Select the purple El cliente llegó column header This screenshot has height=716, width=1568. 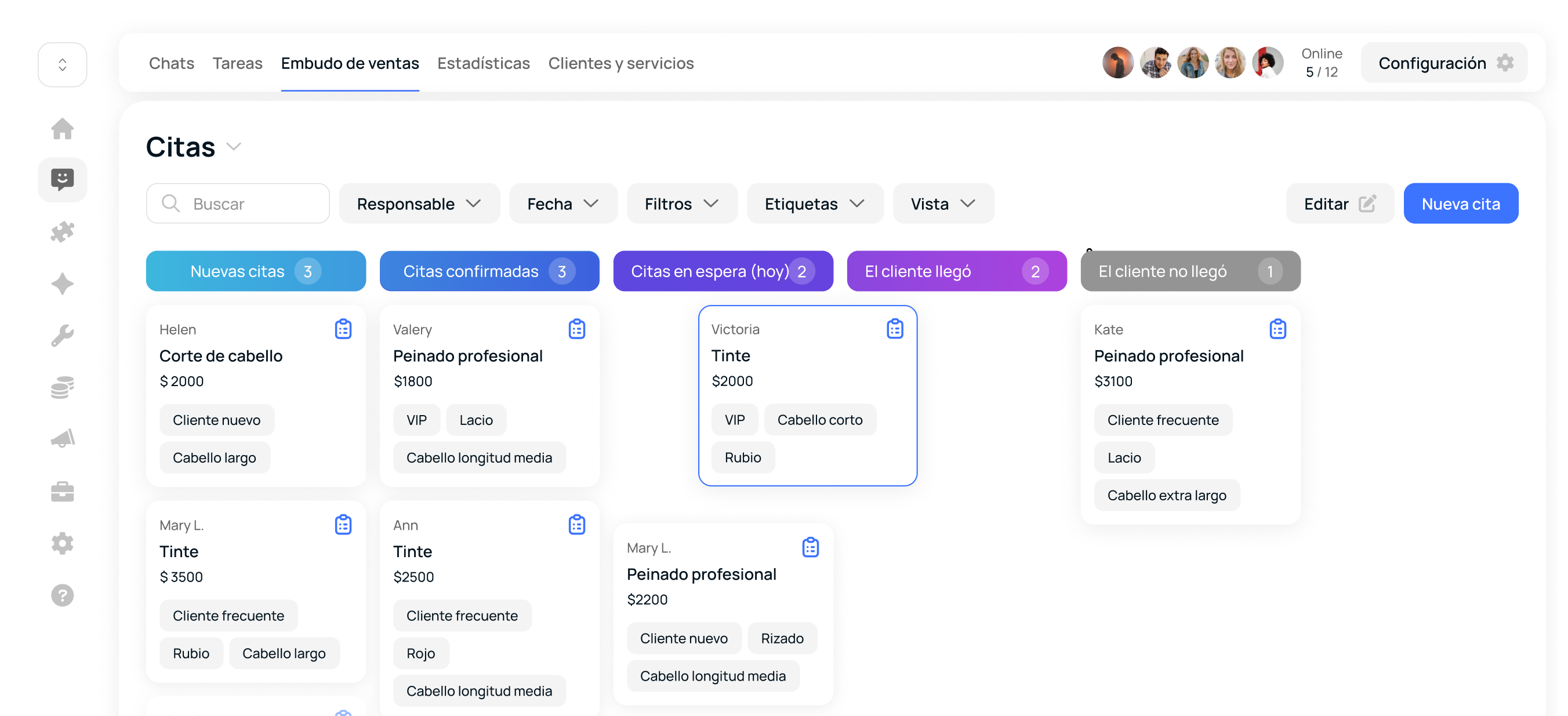coord(956,271)
